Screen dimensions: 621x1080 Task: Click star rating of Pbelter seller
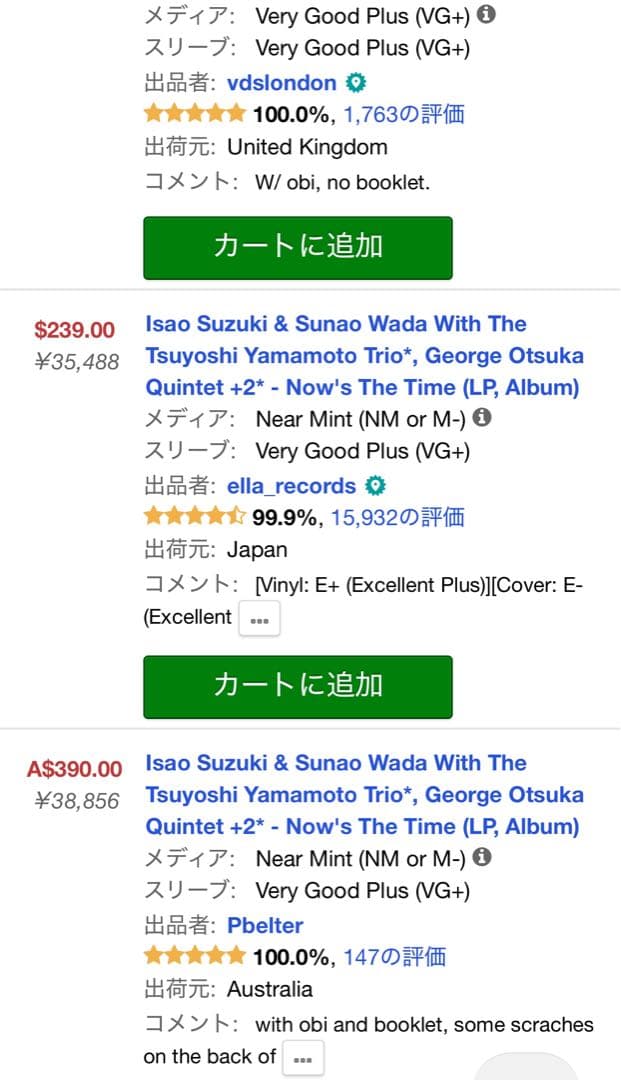[194, 957]
